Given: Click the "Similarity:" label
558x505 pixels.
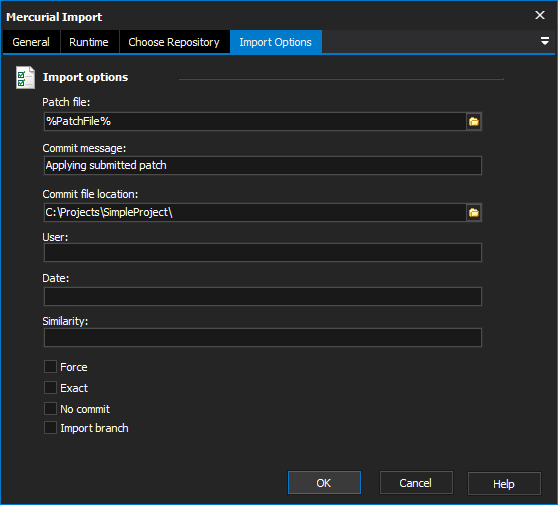Looking at the screenshot, I should coord(65,321).
